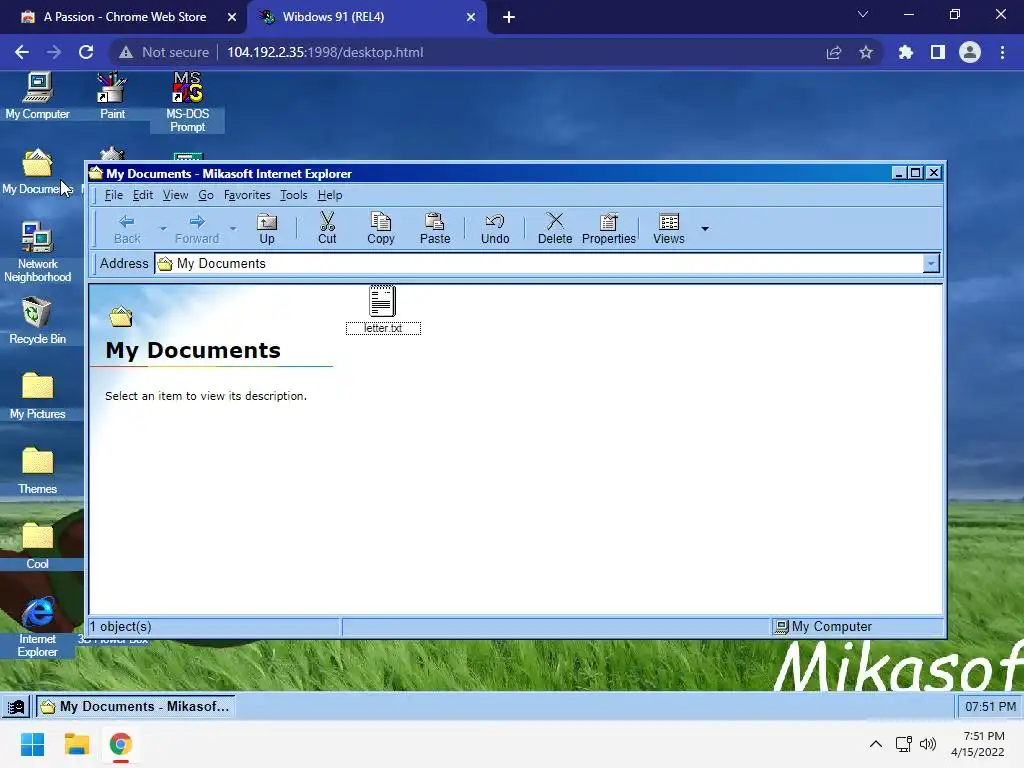Expand the Address bar dropdown
Viewport: 1024px width, 768px height.
pyautogui.click(x=931, y=263)
